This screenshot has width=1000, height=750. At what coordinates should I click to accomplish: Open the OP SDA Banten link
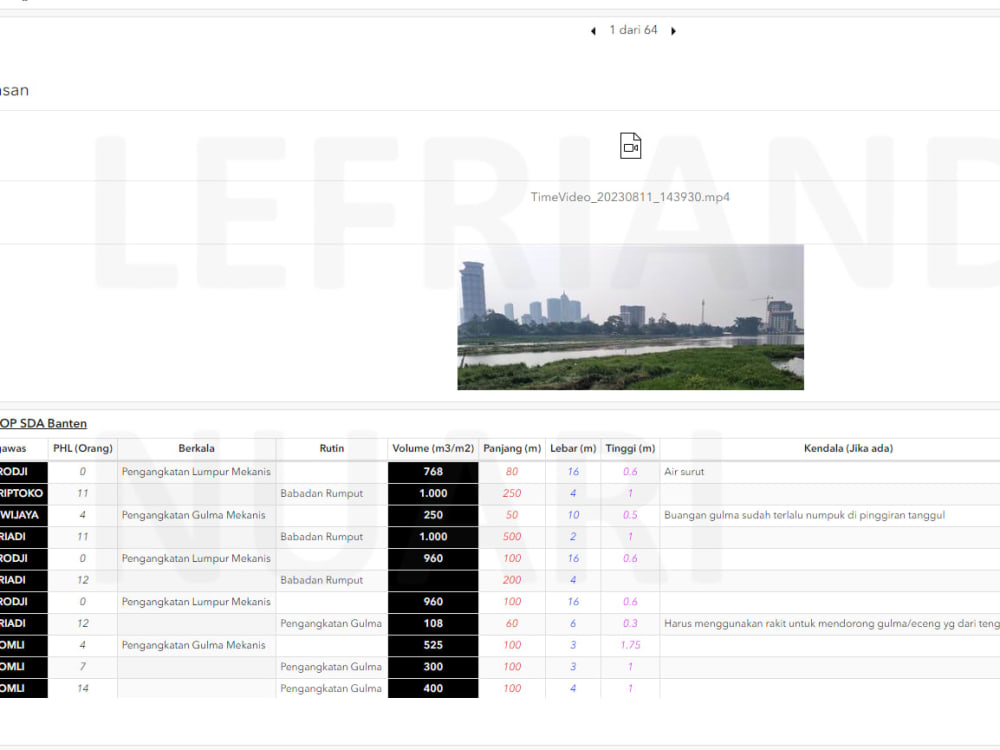point(43,423)
